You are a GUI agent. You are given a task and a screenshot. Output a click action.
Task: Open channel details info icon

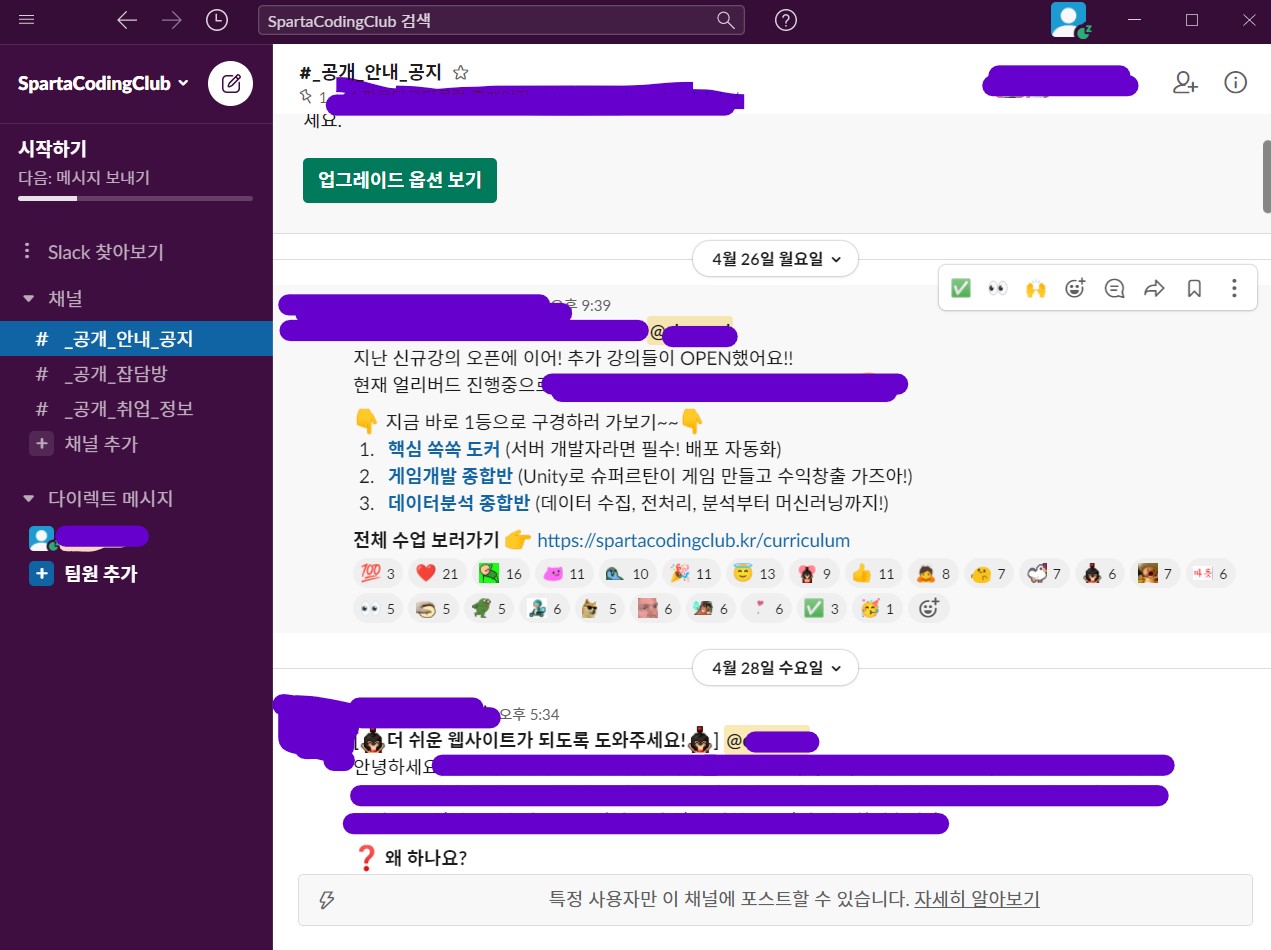[x=1236, y=82]
